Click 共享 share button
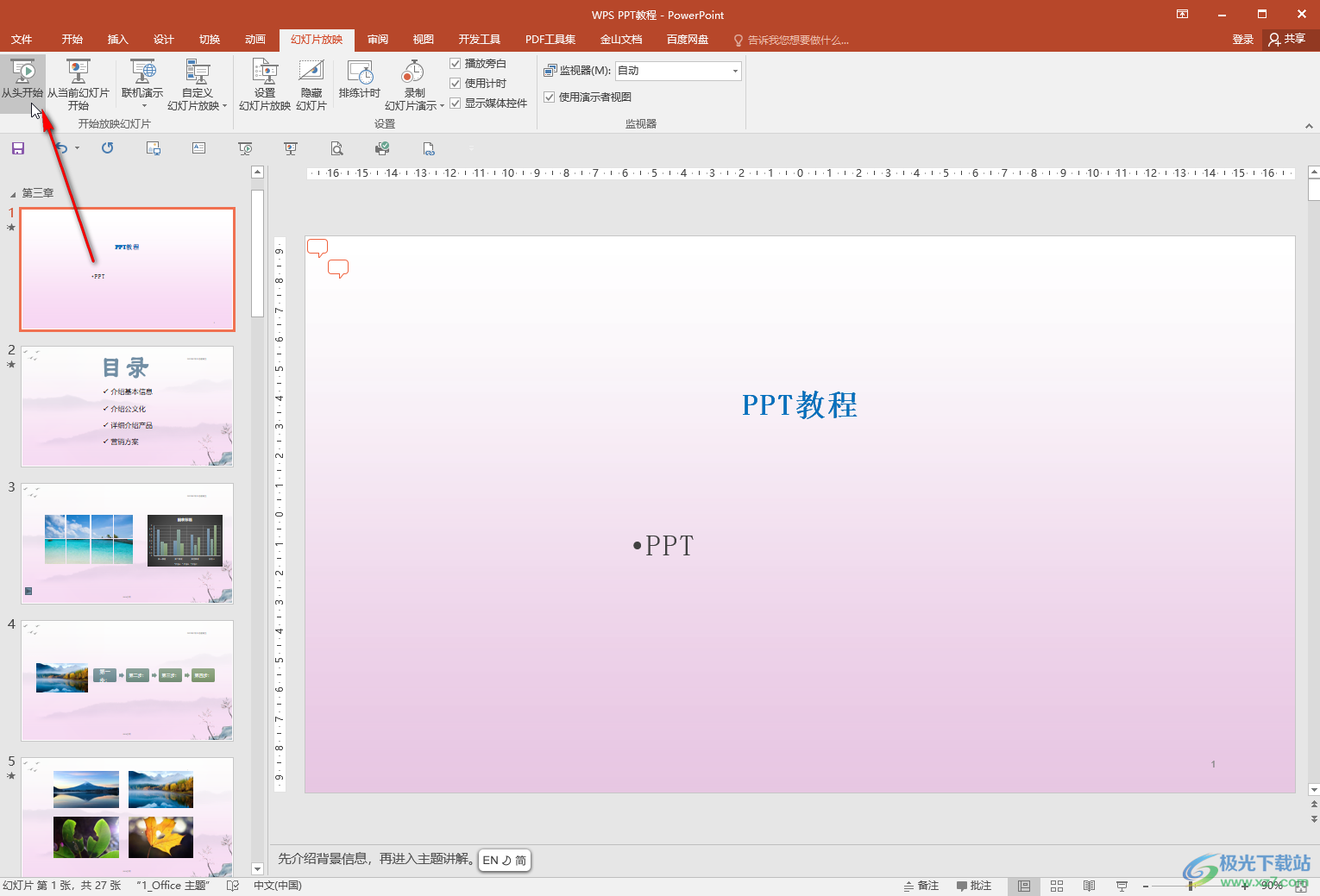This screenshot has width=1320, height=896. point(1287,39)
